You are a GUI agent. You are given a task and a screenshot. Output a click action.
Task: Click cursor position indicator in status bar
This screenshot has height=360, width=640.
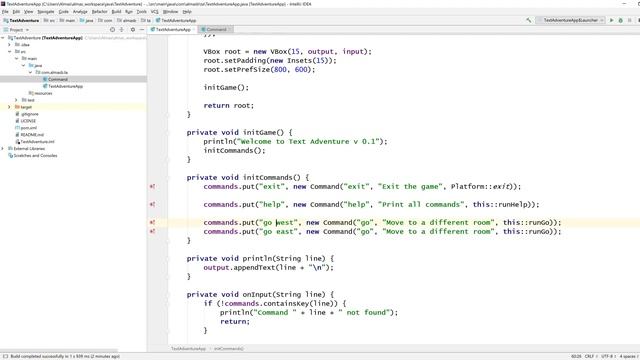[x=576, y=356]
